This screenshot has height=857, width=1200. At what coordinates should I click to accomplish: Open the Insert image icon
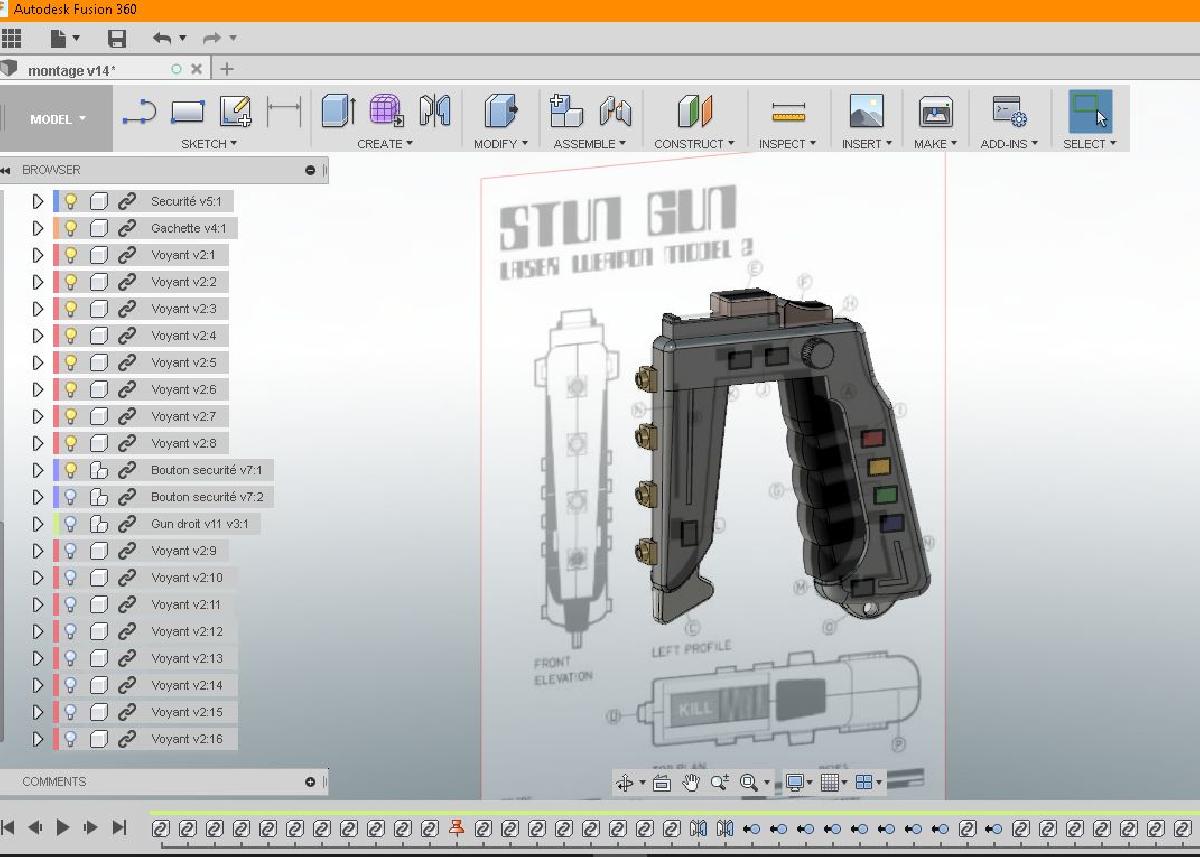pos(866,111)
